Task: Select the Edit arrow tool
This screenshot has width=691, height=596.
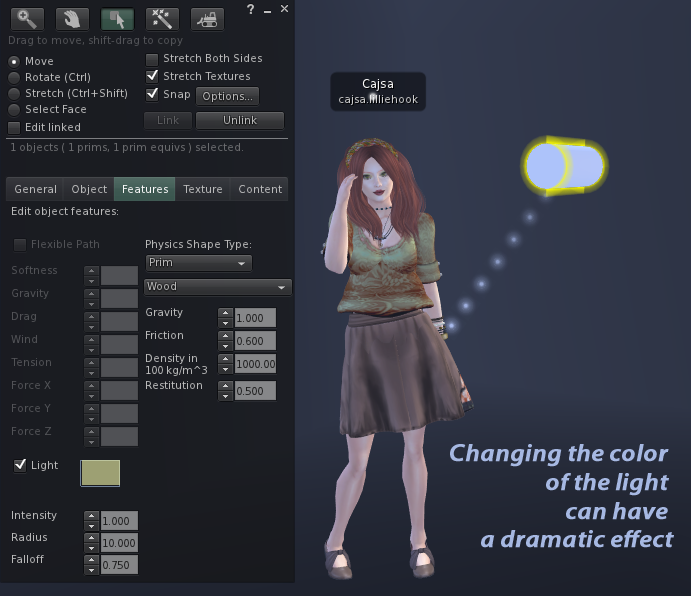Action: [x=117, y=18]
